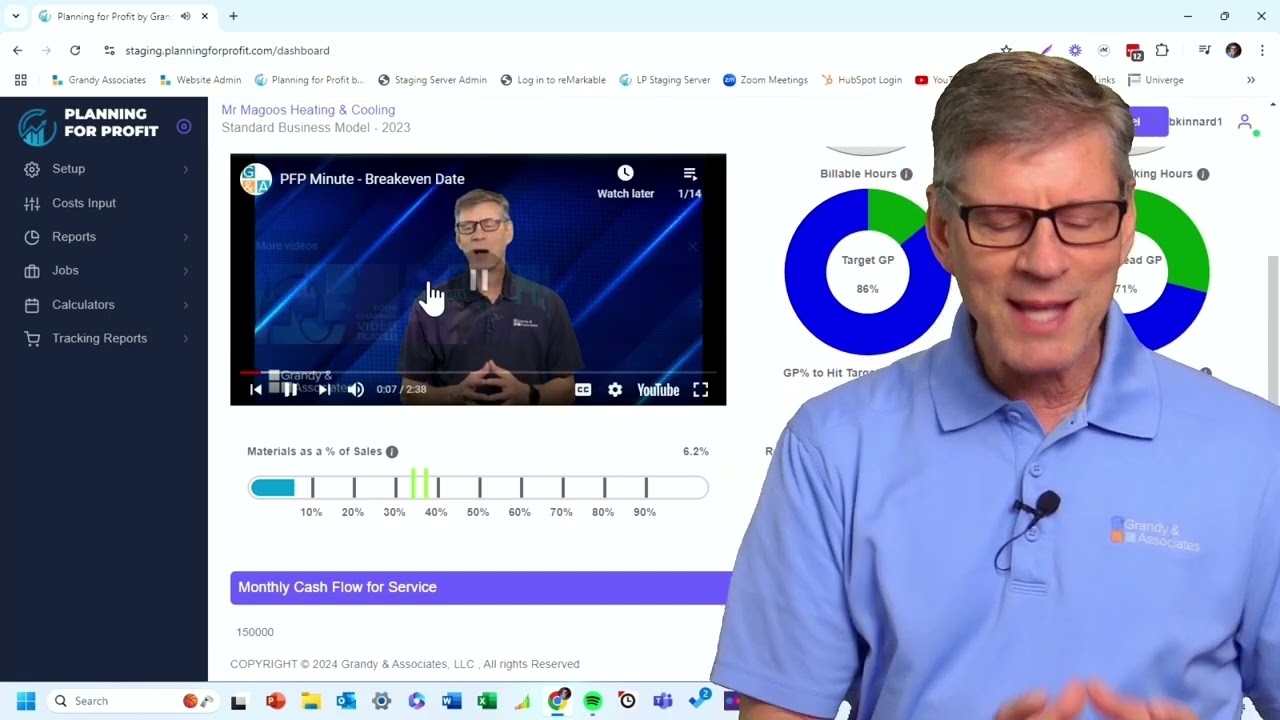Image resolution: width=1280 pixels, height=720 pixels.
Task: Click the Materials percent of sales bar
Action: click(x=478, y=488)
